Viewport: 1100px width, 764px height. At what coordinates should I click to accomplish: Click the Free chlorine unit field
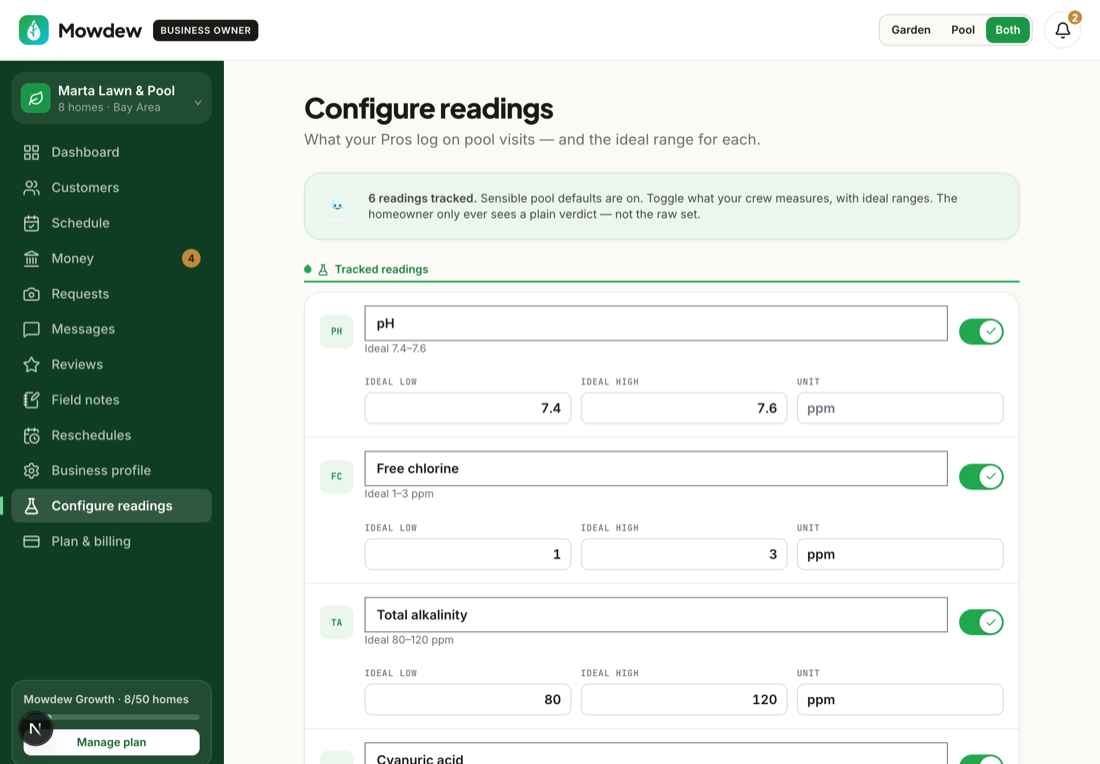coord(900,554)
